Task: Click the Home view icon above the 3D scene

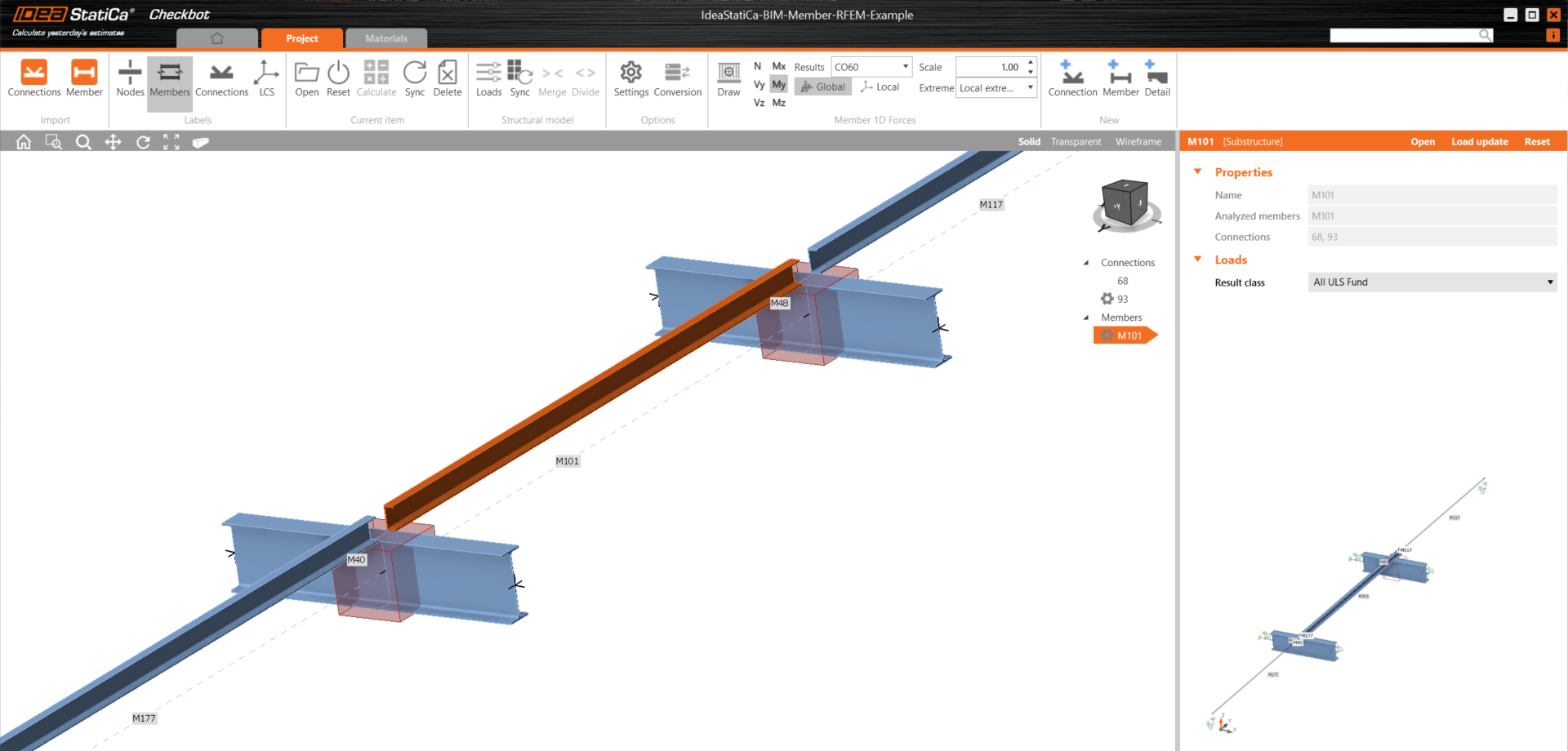Action: [x=24, y=141]
